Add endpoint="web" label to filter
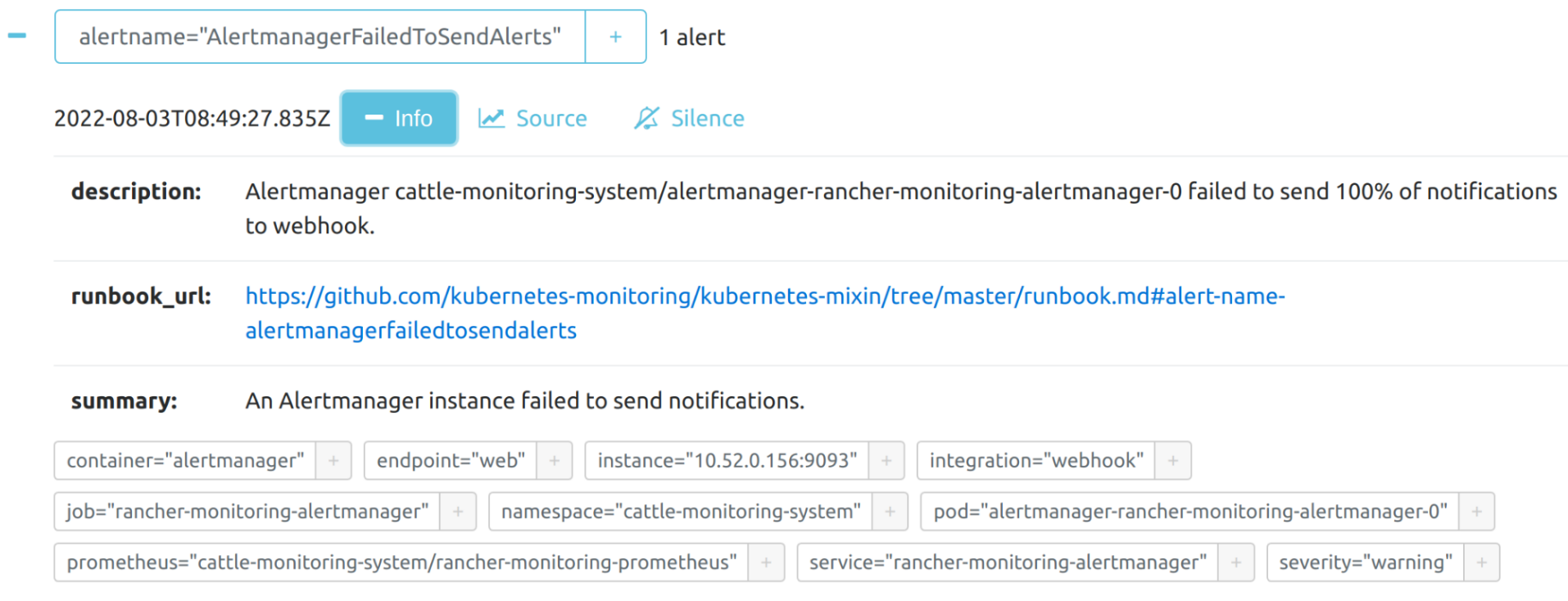 point(555,461)
